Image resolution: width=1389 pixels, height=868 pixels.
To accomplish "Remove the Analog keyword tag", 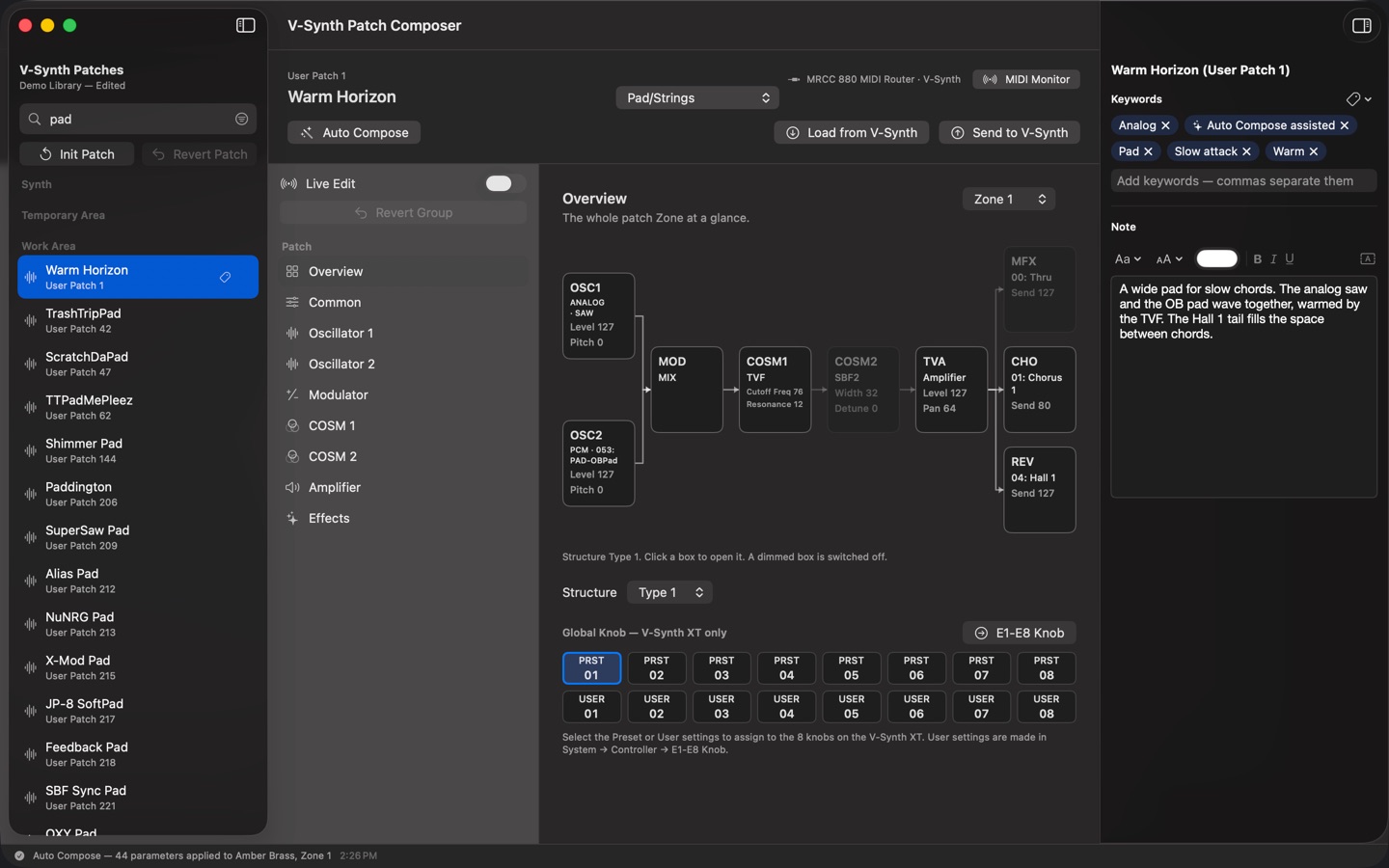I will click(1165, 125).
